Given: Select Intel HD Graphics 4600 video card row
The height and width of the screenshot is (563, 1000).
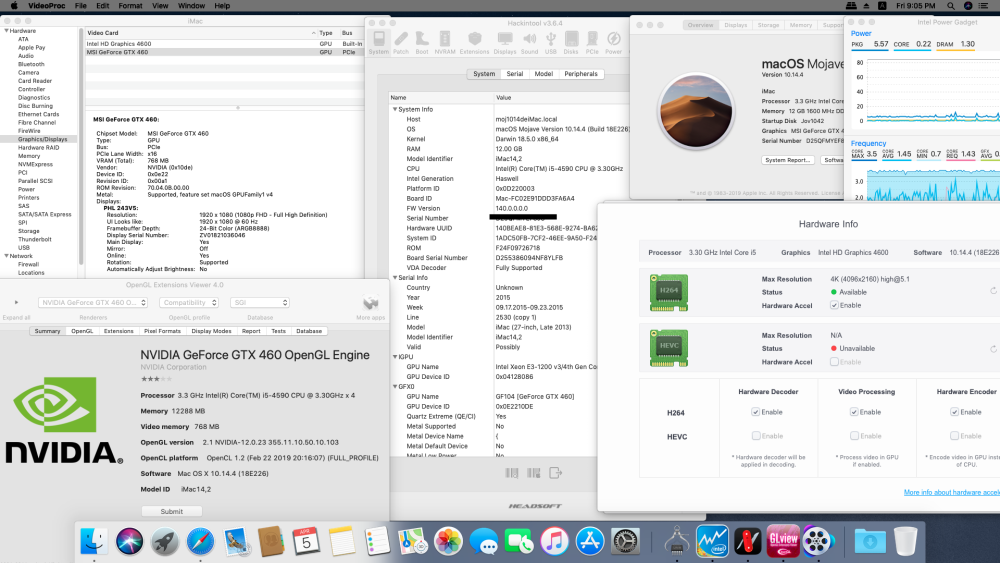Looking at the screenshot, I should 224,44.
